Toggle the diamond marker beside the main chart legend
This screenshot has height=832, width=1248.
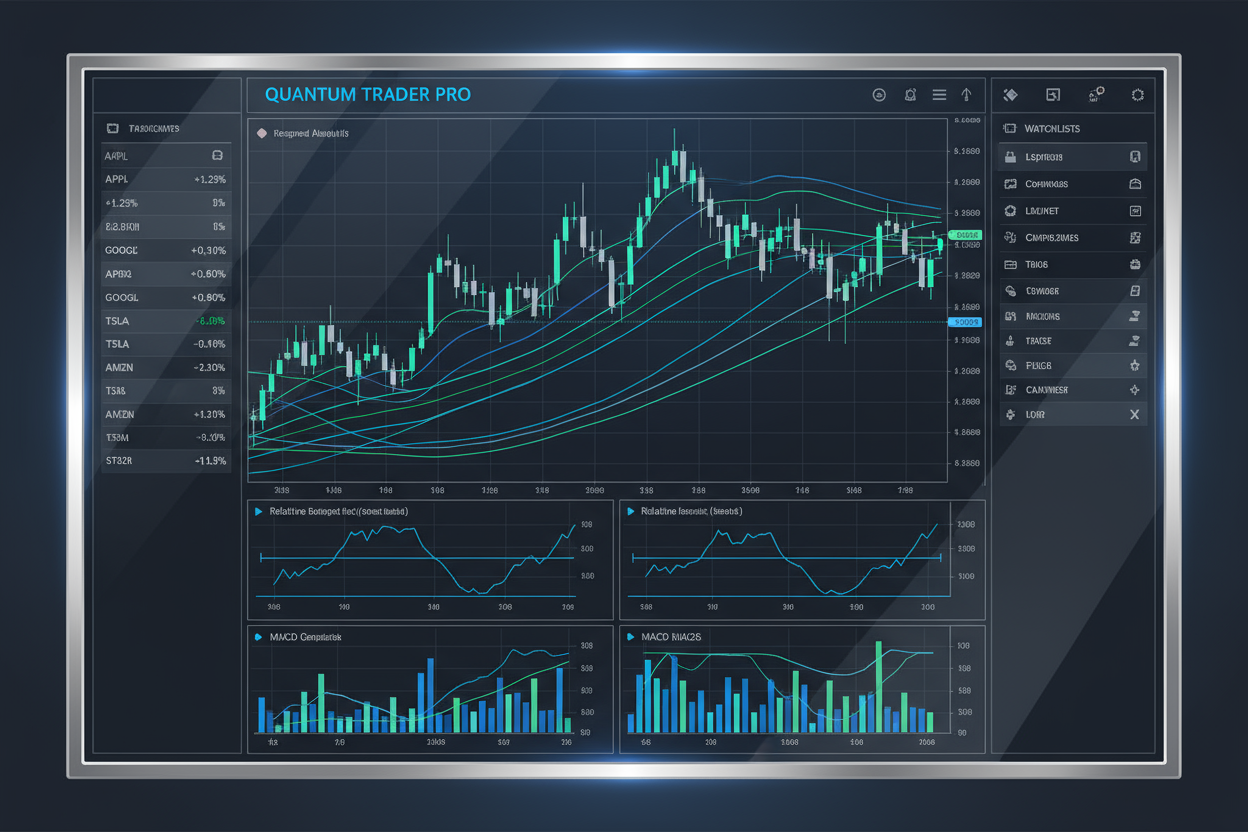(262, 133)
